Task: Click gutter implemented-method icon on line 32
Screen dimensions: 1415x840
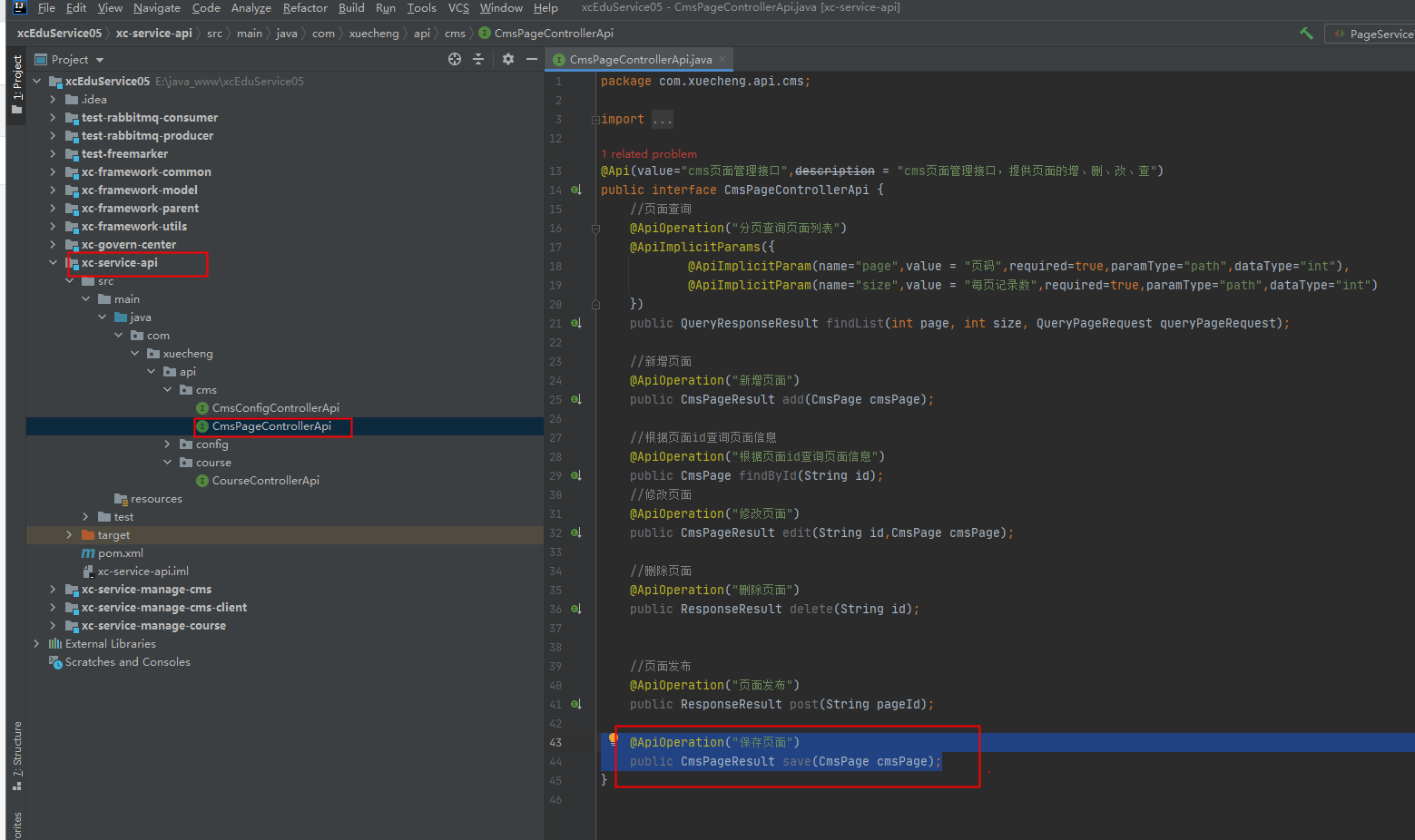Action: (576, 532)
